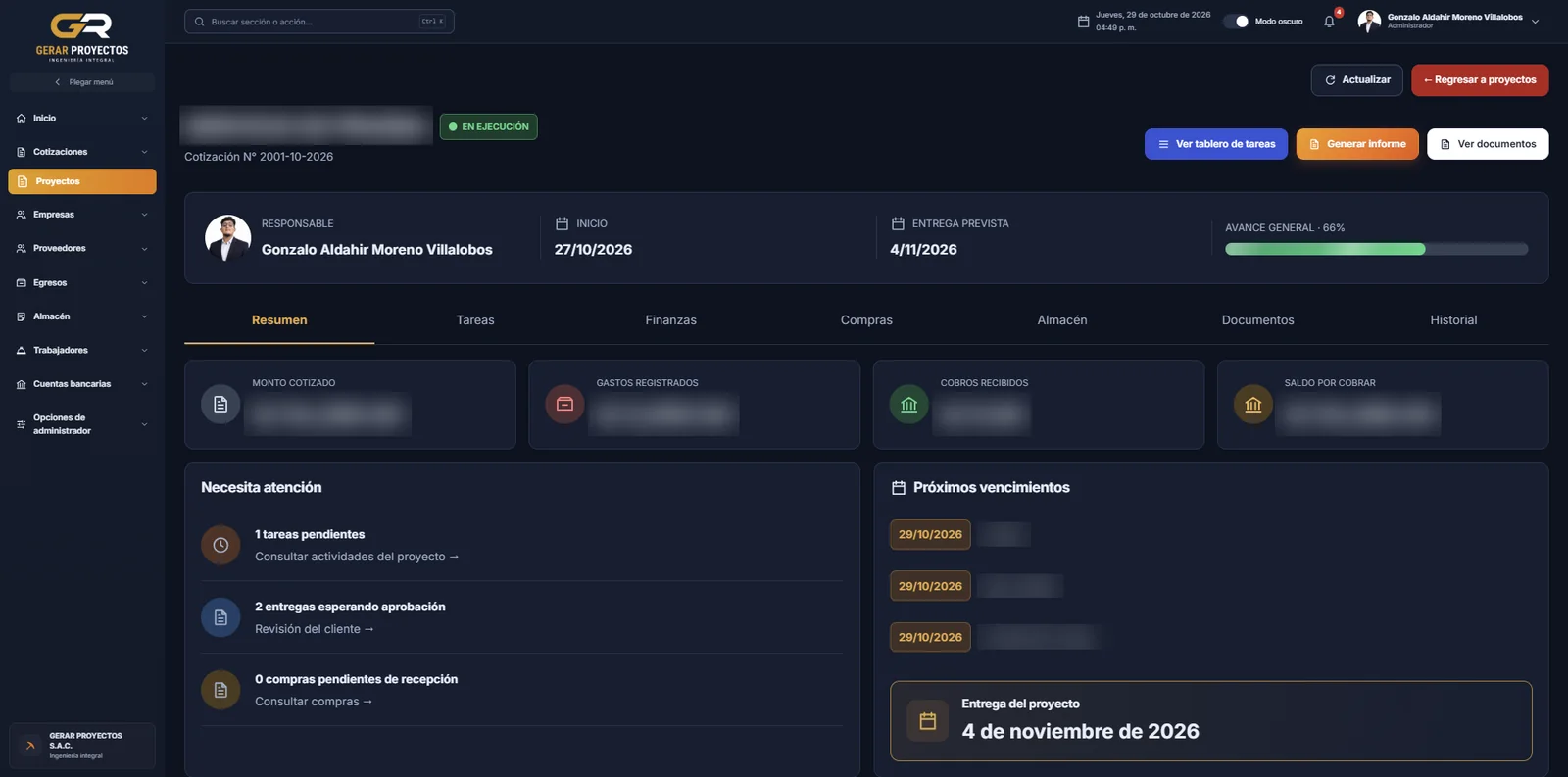
Task: Click the Gerar Proyectos logo
Action: pyautogui.click(x=82, y=37)
